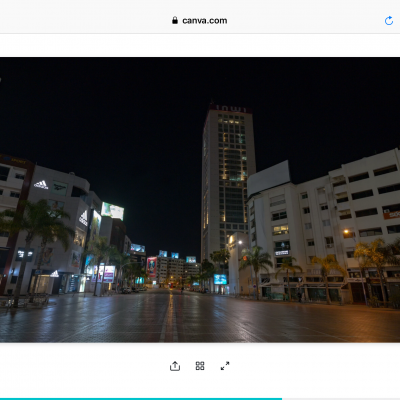Enter fullscreen with the expand arrows icon
400x400 pixels.
pyautogui.click(x=225, y=366)
